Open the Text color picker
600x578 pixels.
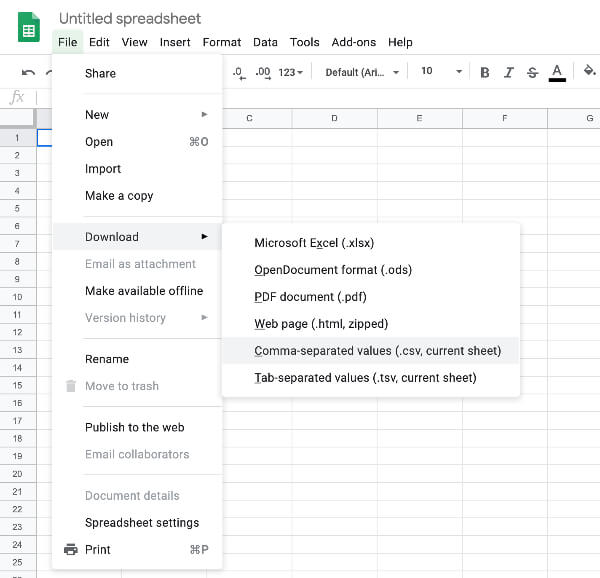coord(557,72)
